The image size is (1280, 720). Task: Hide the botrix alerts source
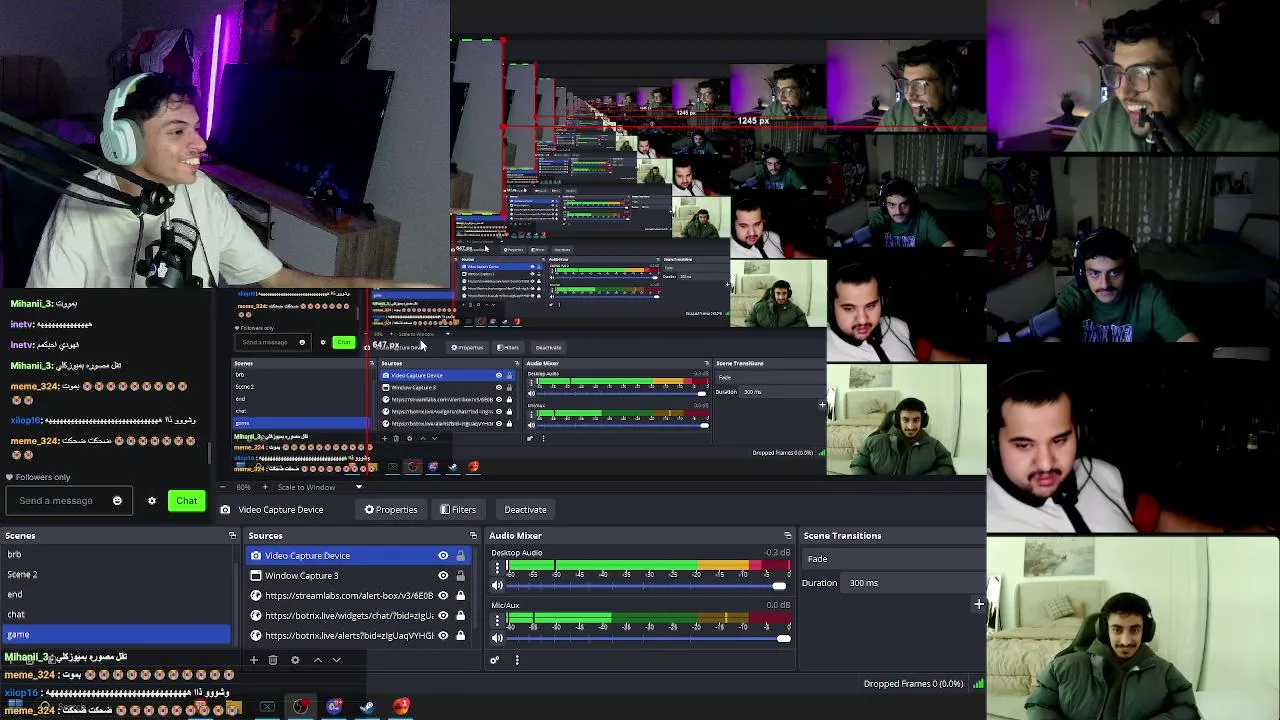coord(443,636)
